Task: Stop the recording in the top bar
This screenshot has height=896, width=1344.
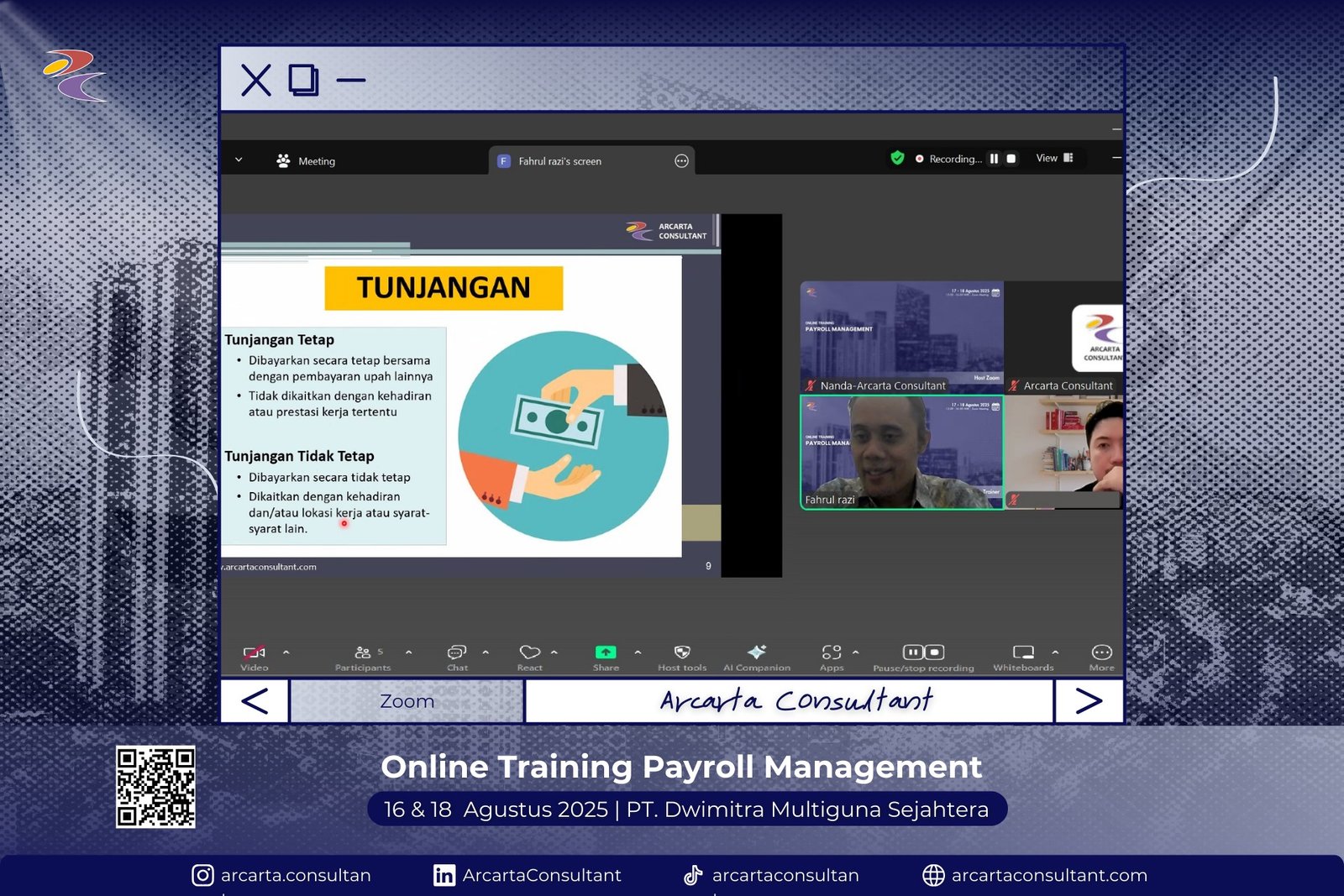Action: (x=1011, y=159)
